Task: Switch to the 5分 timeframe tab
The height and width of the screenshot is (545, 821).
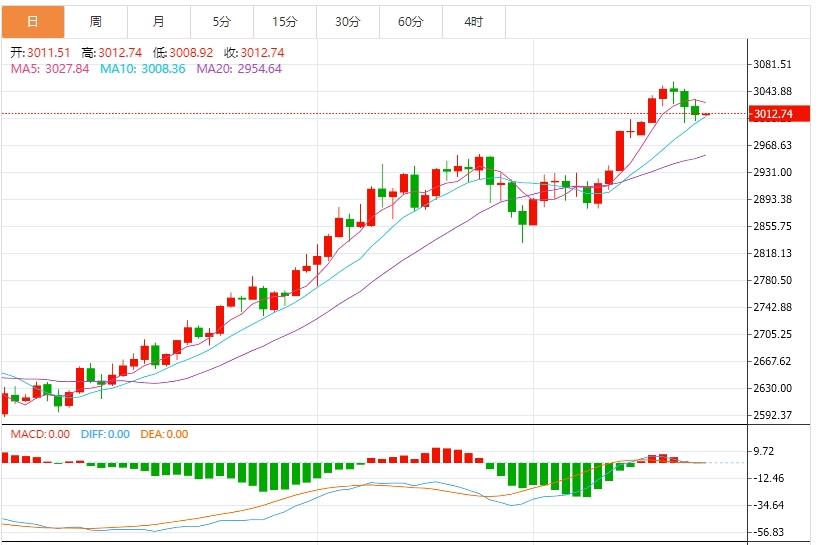Action: [x=221, y=21]
